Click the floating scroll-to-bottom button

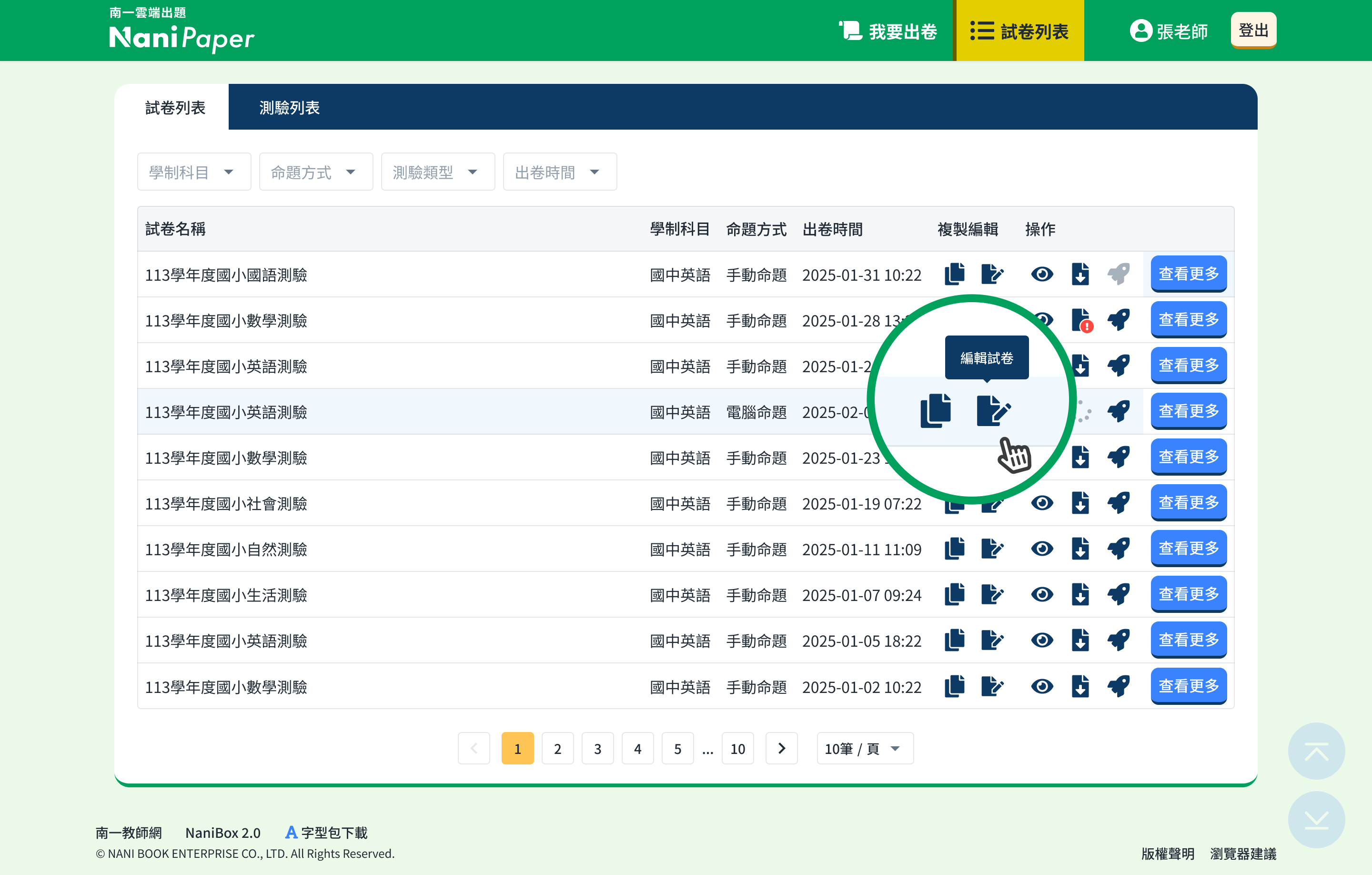1316,820
